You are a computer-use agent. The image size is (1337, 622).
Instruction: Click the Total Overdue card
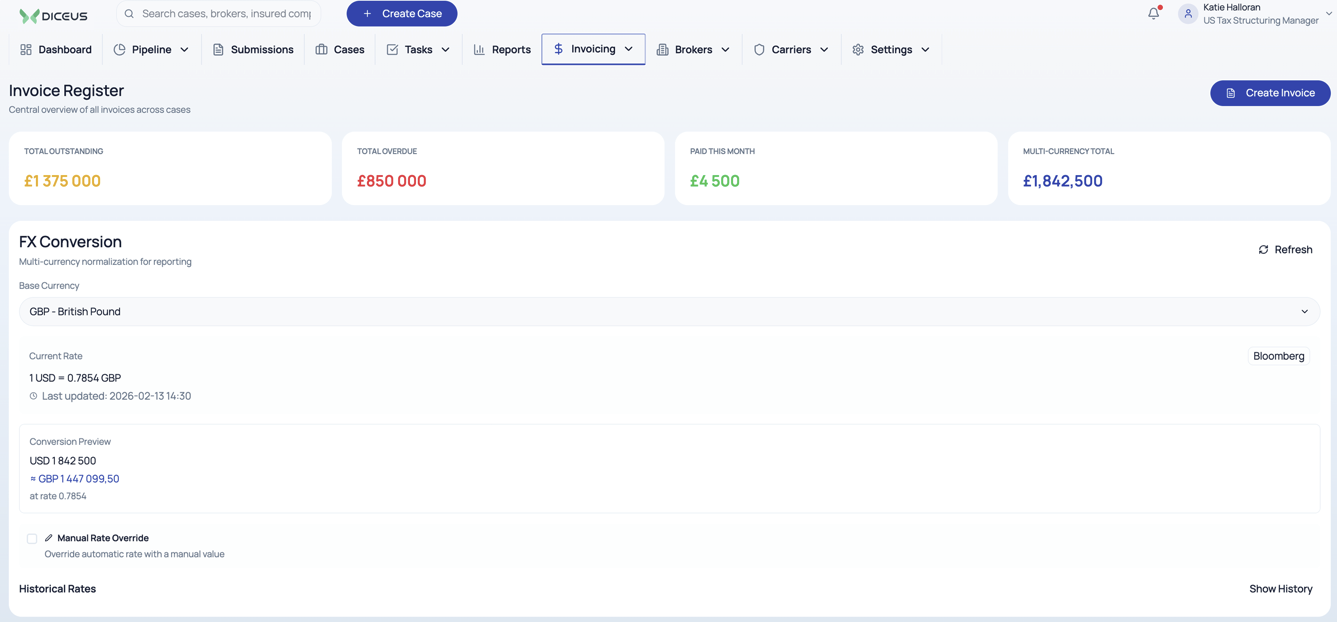(503, 168)
